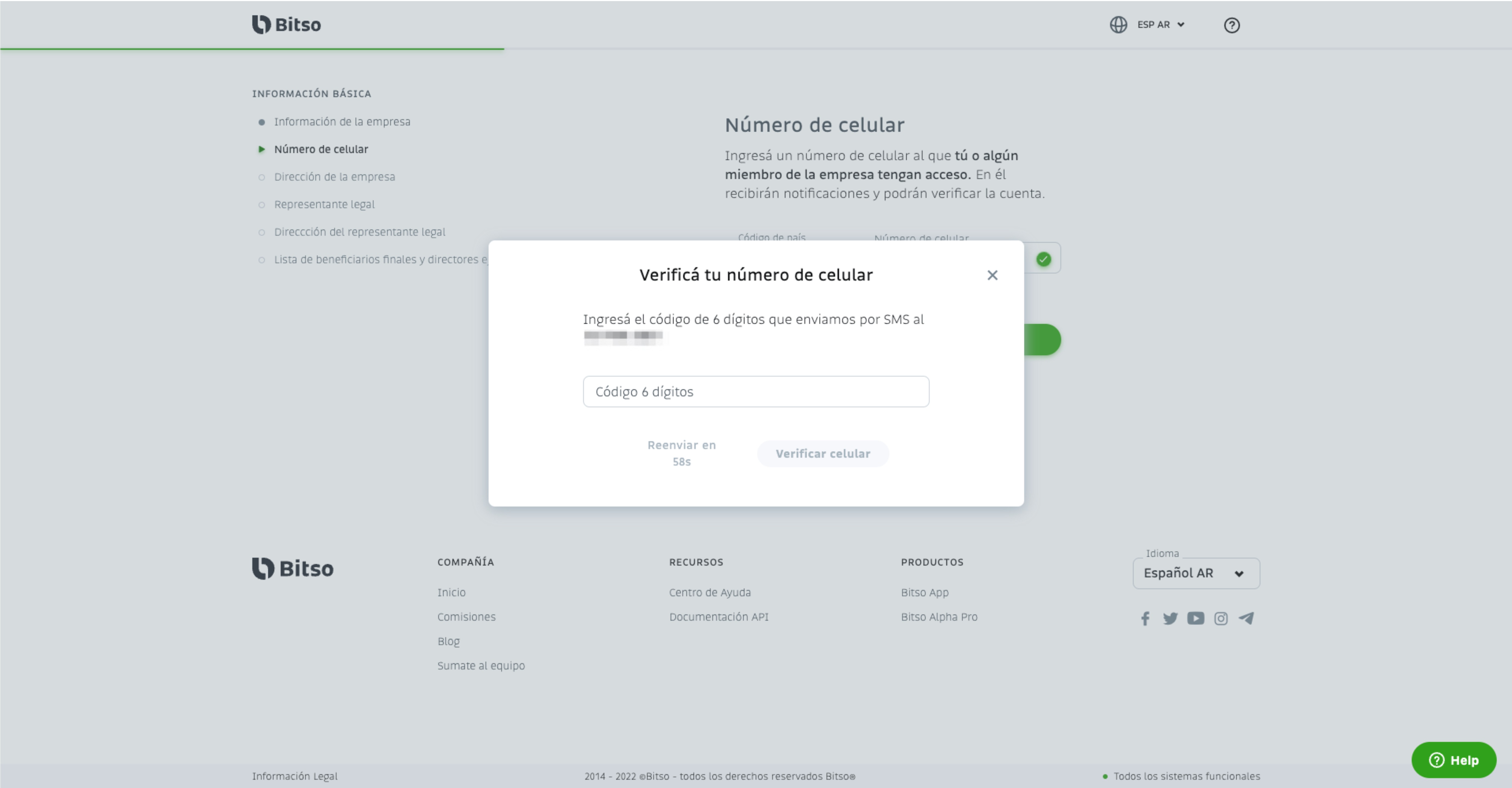Select Número de celular step
1512x788 pixels.
321,149
